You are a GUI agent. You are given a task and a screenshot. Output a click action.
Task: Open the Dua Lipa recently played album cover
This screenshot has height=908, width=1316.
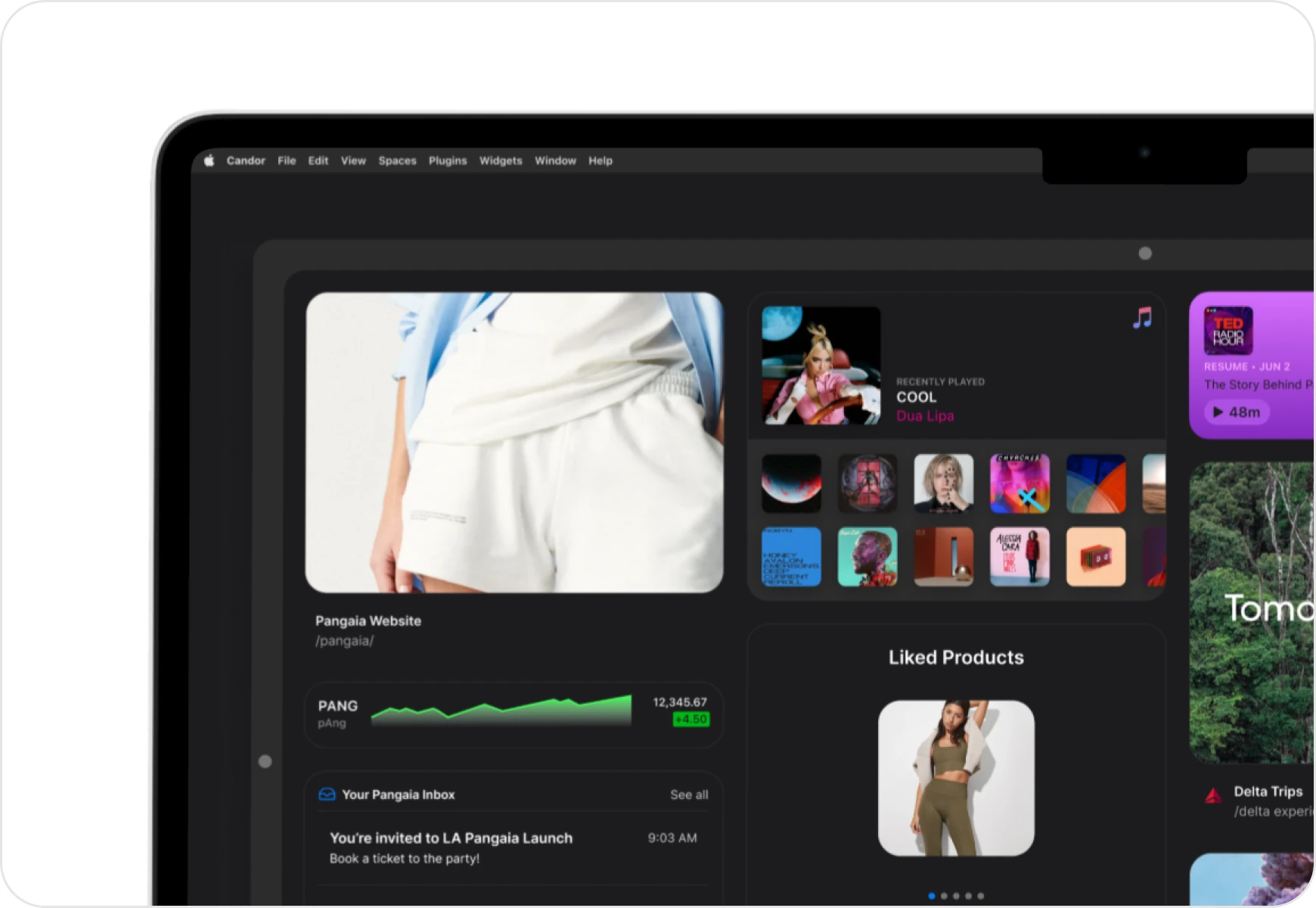821,365
